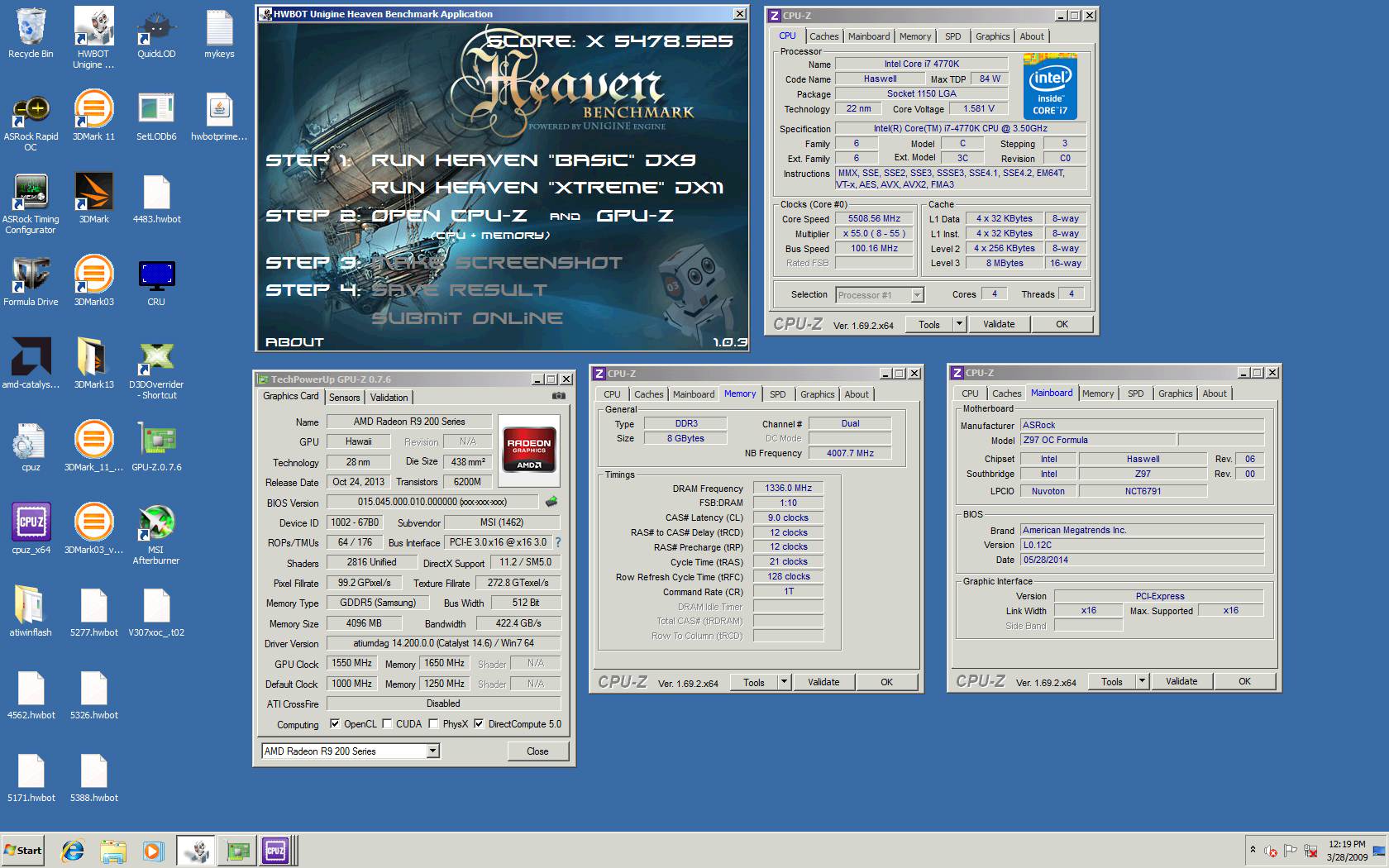The height and width of the screenshot is (868, 1389).
Task: Open the CRU monitor icon
Action: point(156,281)
